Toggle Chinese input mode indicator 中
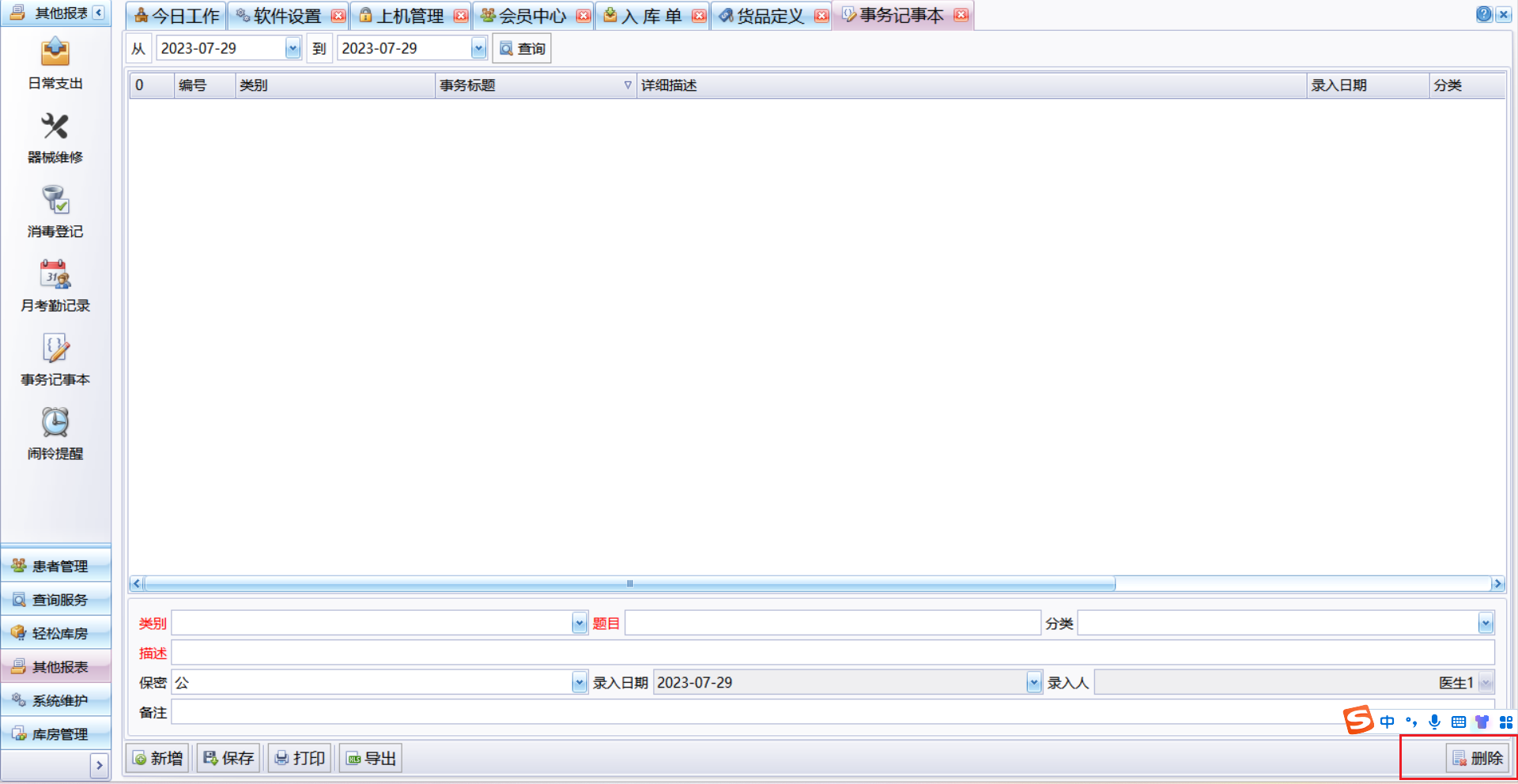 click(x=1387, y=722)
